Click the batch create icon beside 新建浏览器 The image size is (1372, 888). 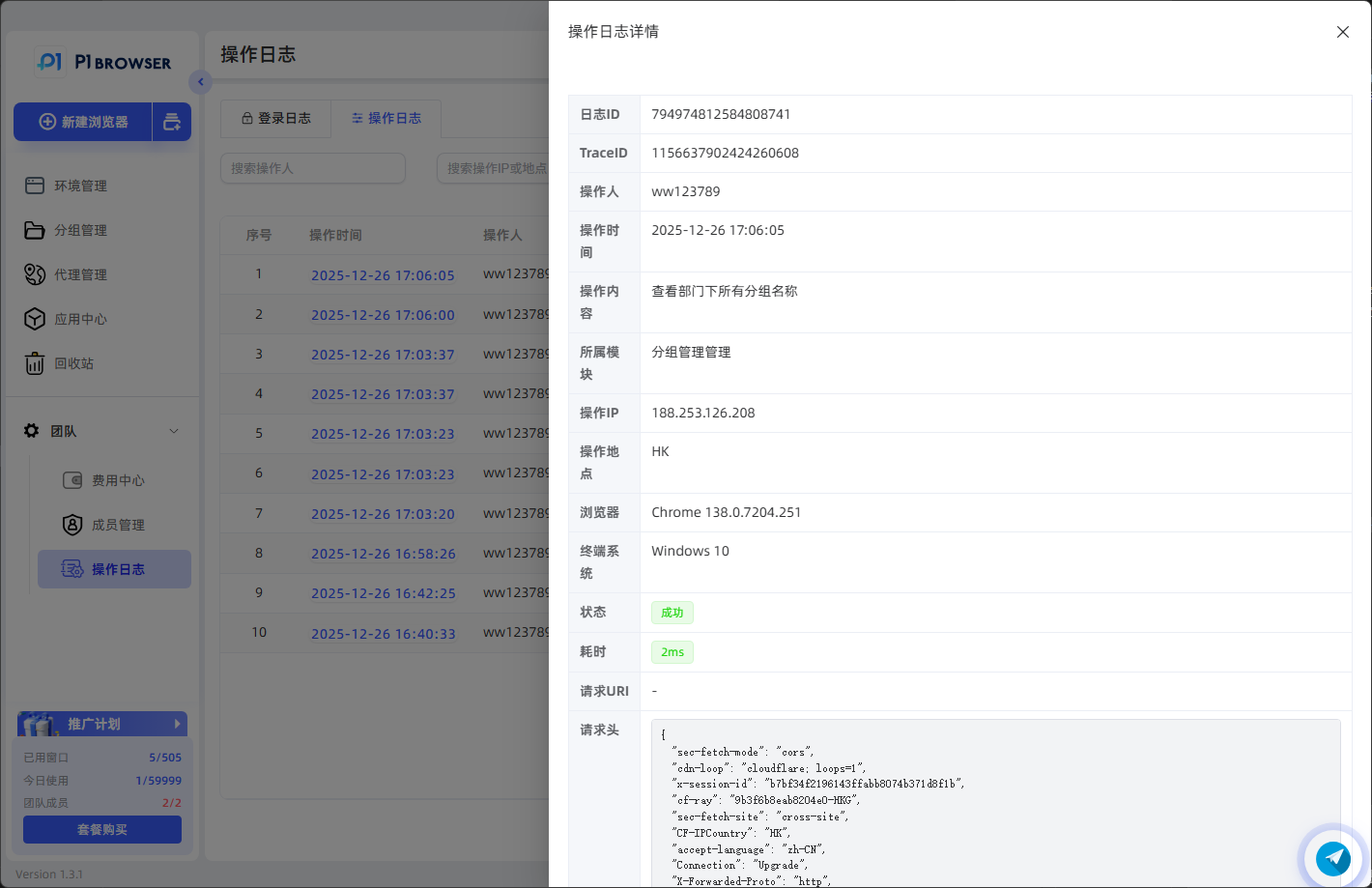pyautogui.click(x=172, y=122)
